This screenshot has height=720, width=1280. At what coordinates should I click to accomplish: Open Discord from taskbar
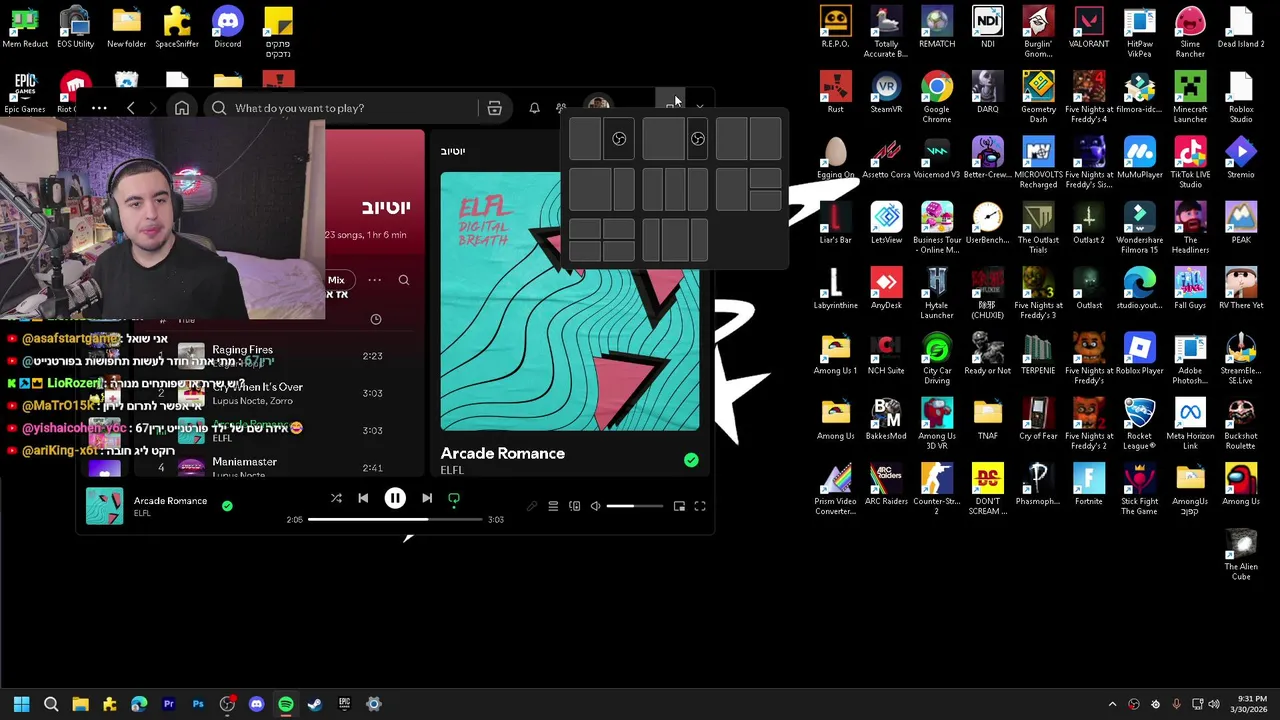click(256, 704)
